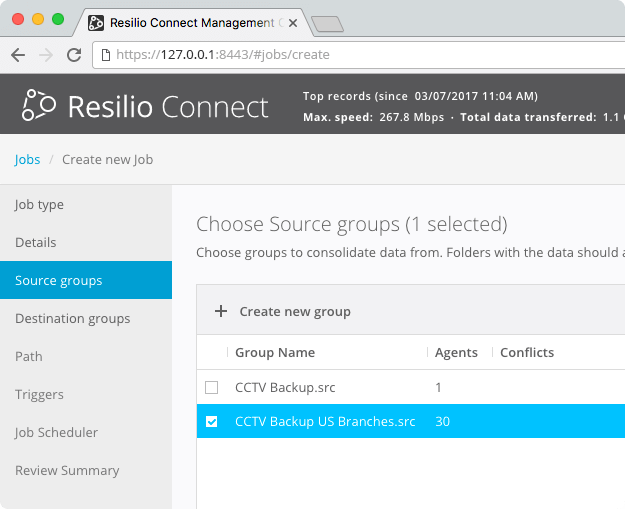Uncheck the CCTV Backup US Branches.src checkbox

click(x=211, y=421)
